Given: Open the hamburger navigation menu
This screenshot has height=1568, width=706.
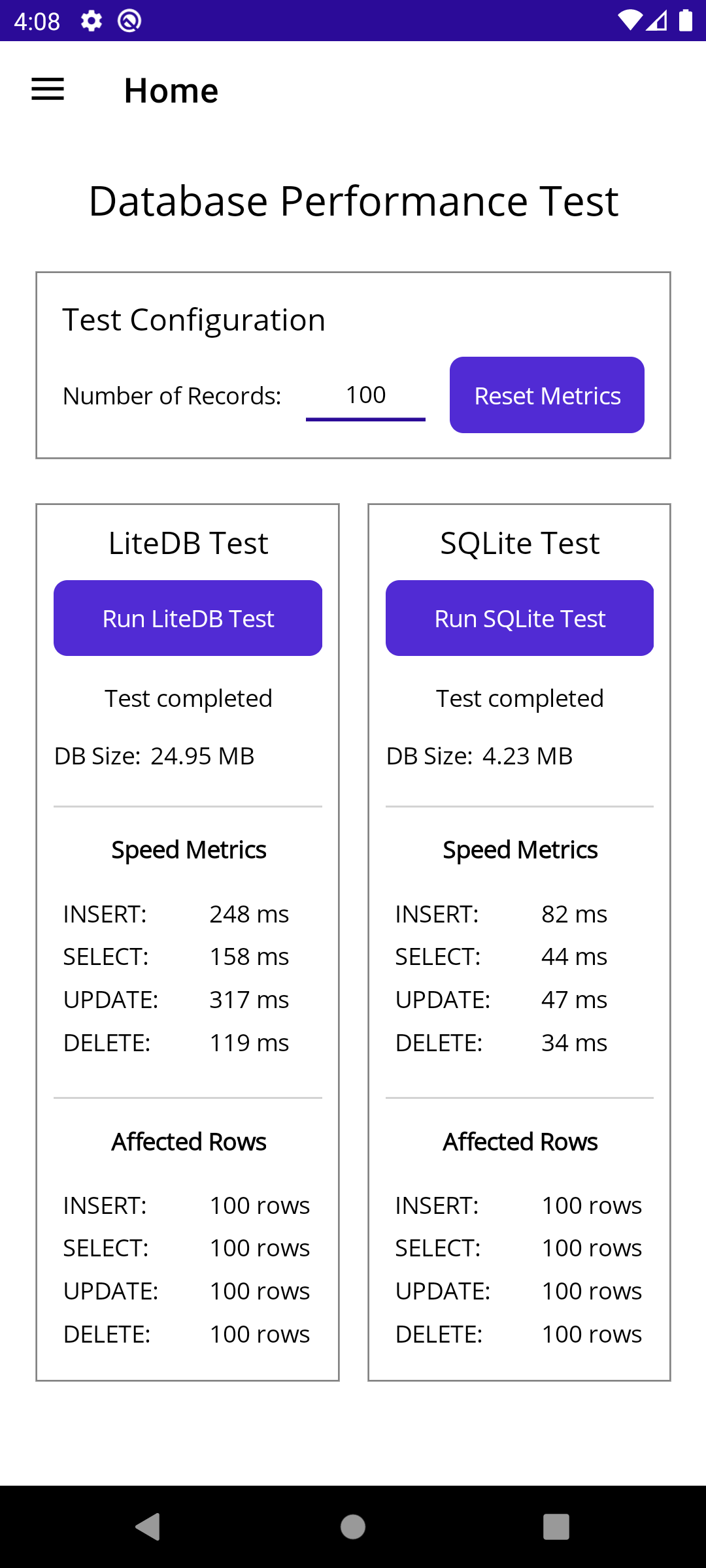Looking at the screenshot, I should [x=48, y=90].
